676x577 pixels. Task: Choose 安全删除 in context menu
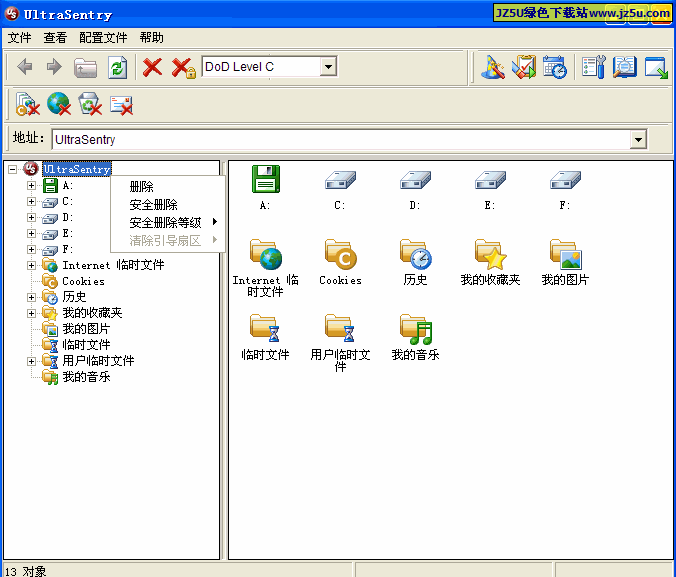coord(168,204)
